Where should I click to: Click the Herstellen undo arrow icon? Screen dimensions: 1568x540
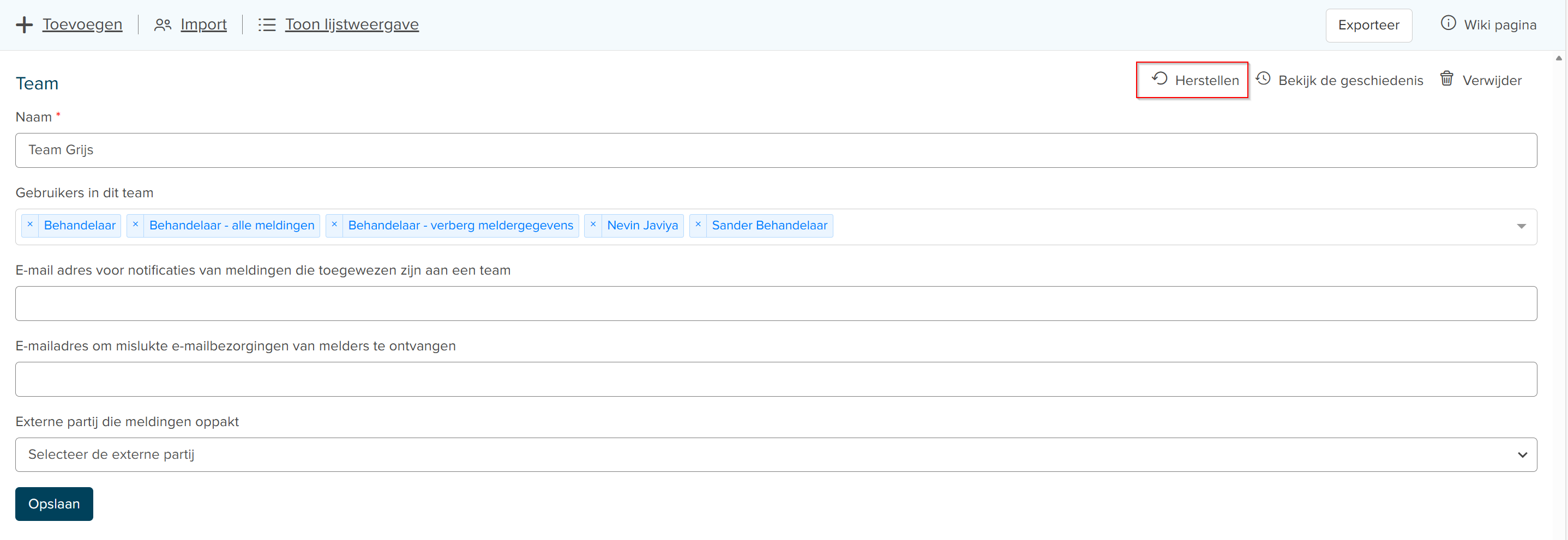coord(1160,79)
